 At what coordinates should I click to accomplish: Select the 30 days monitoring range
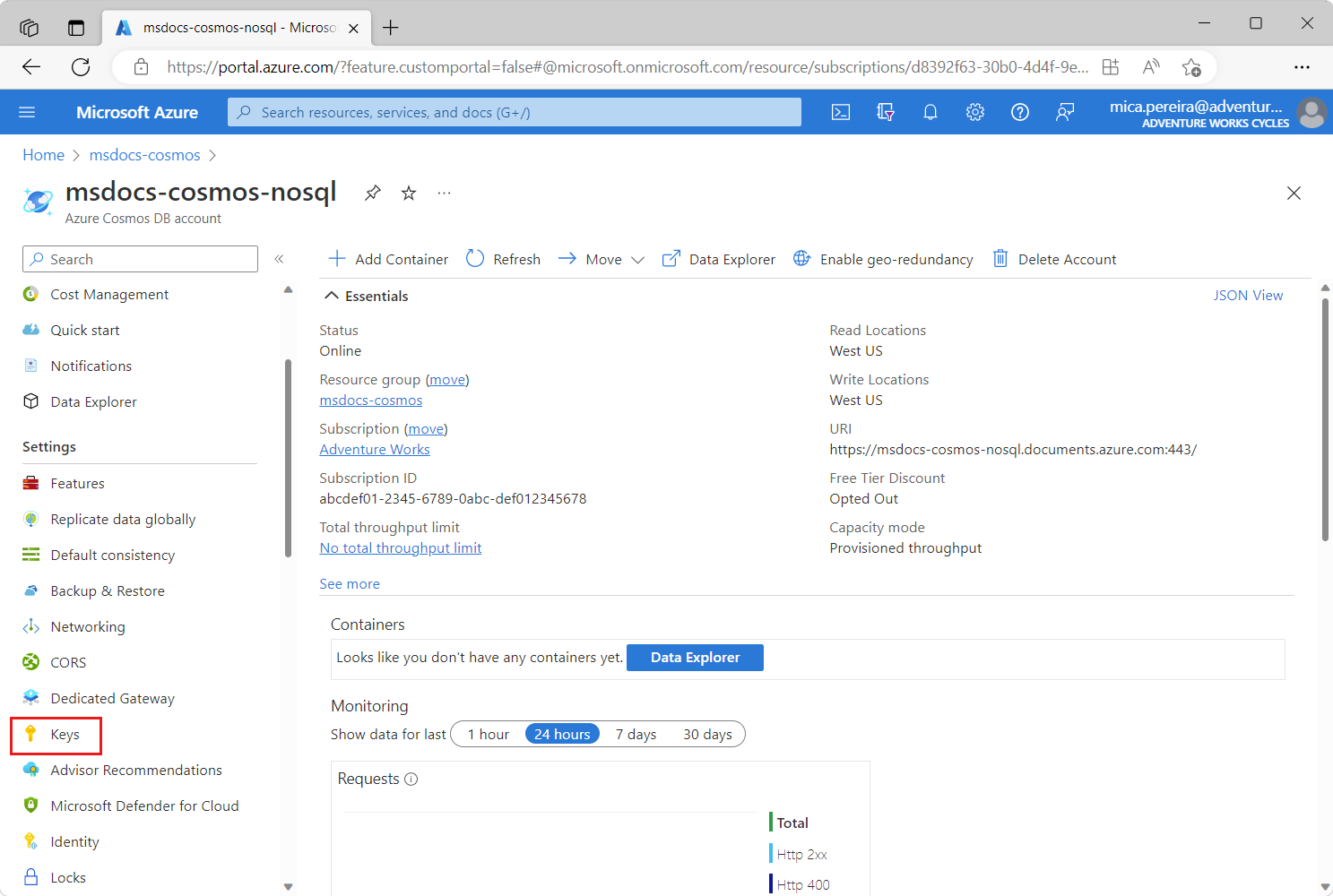point(707,735)
